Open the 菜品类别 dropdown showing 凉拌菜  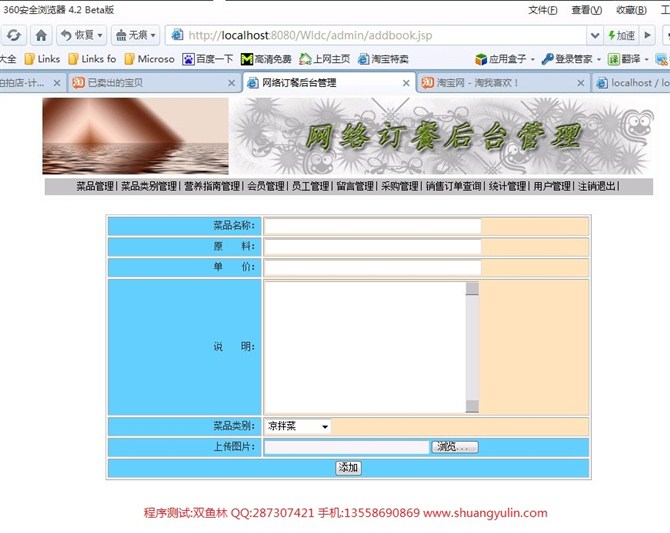point(297,426)
